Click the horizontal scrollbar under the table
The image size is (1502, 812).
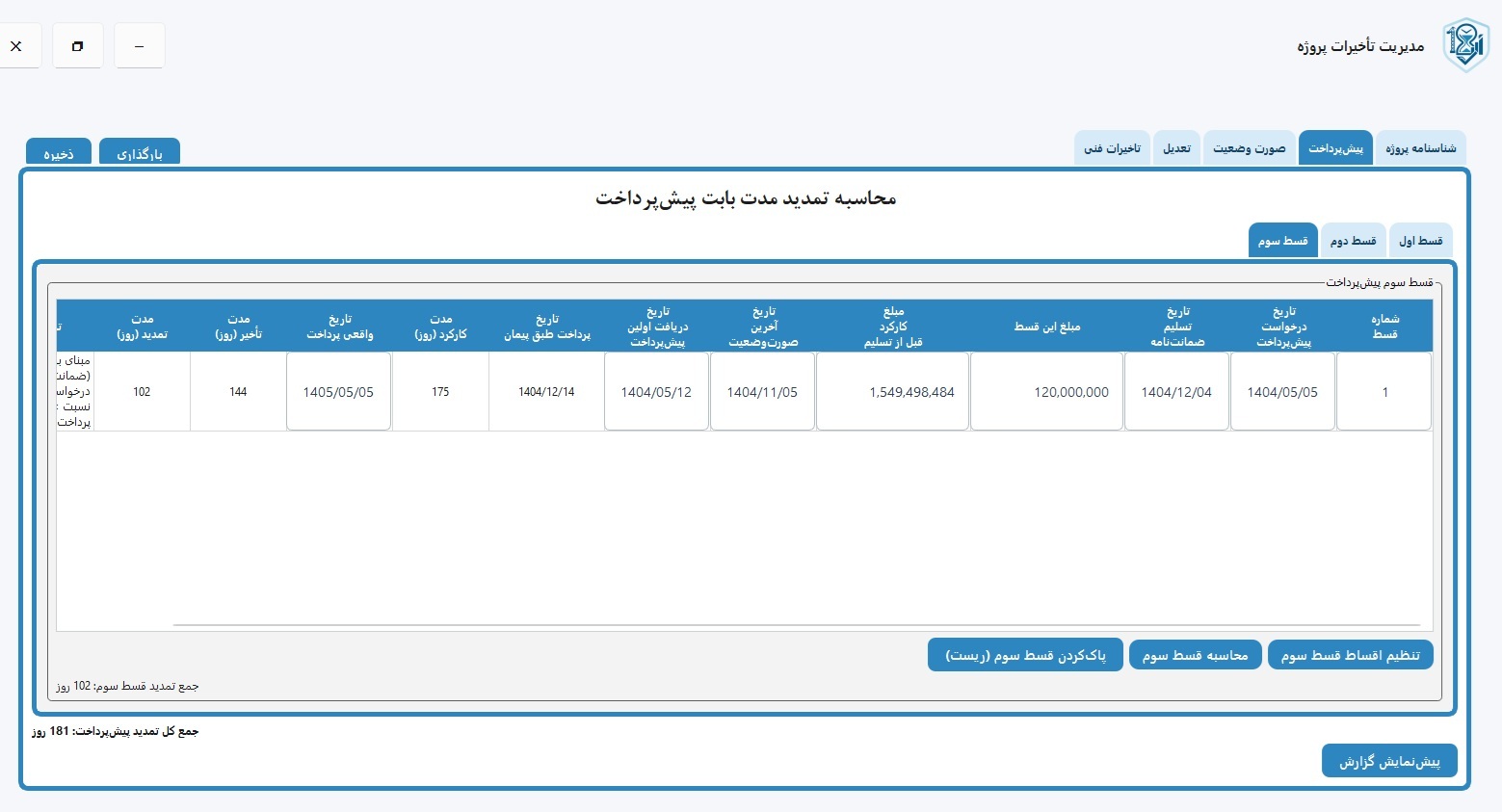[796, 625]
